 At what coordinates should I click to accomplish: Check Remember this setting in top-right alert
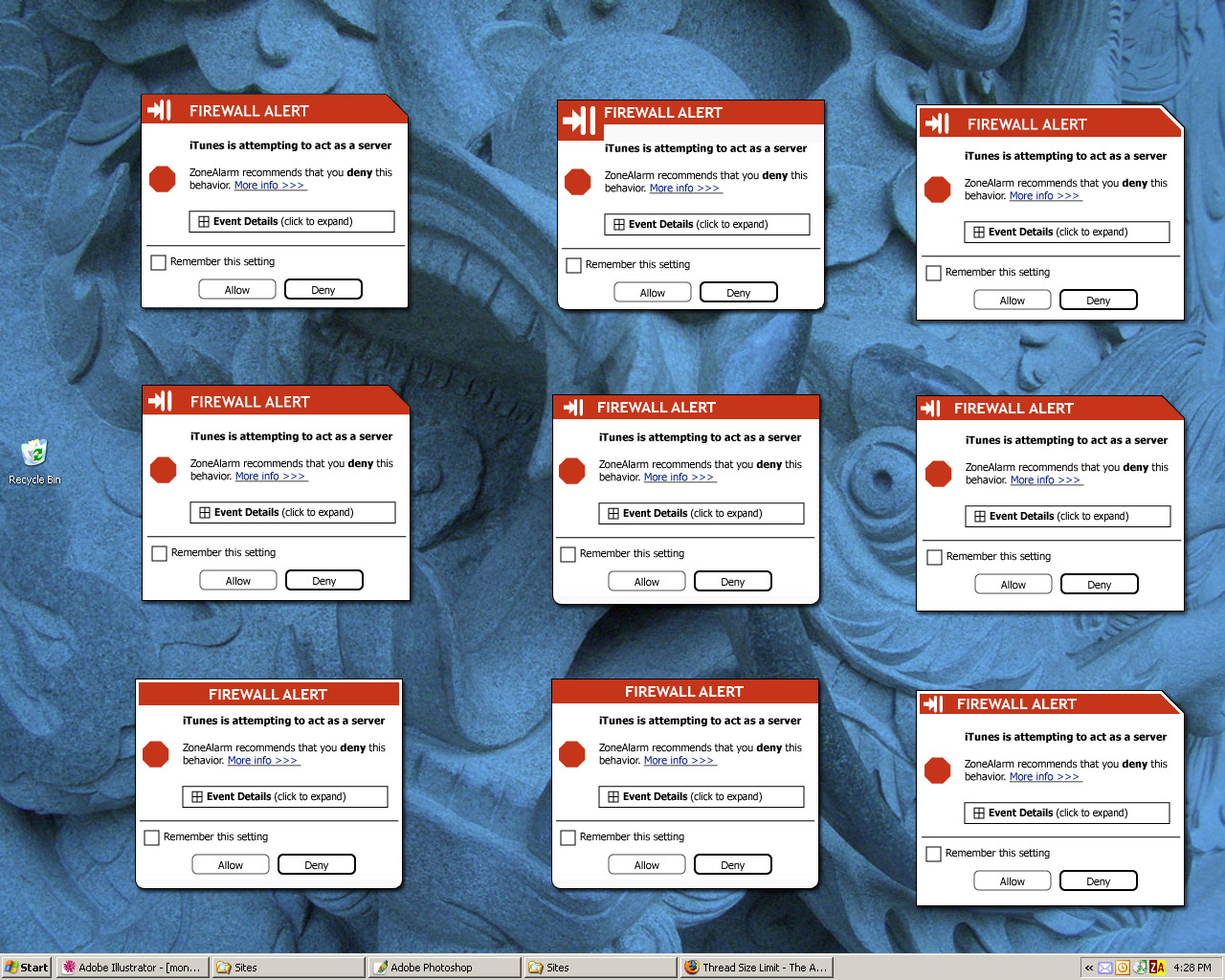tap(934, 273)
